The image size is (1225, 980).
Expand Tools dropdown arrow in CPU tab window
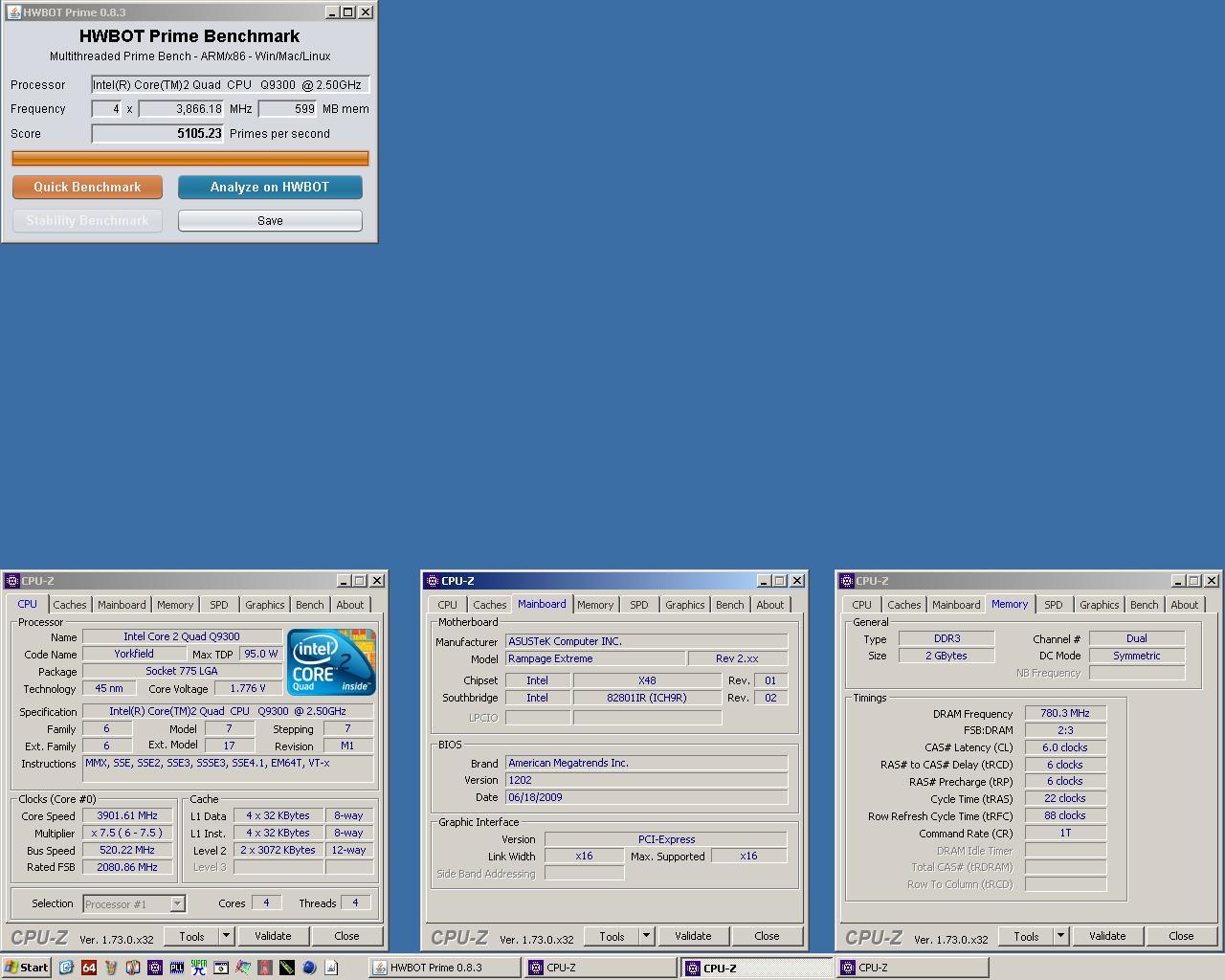227,936
